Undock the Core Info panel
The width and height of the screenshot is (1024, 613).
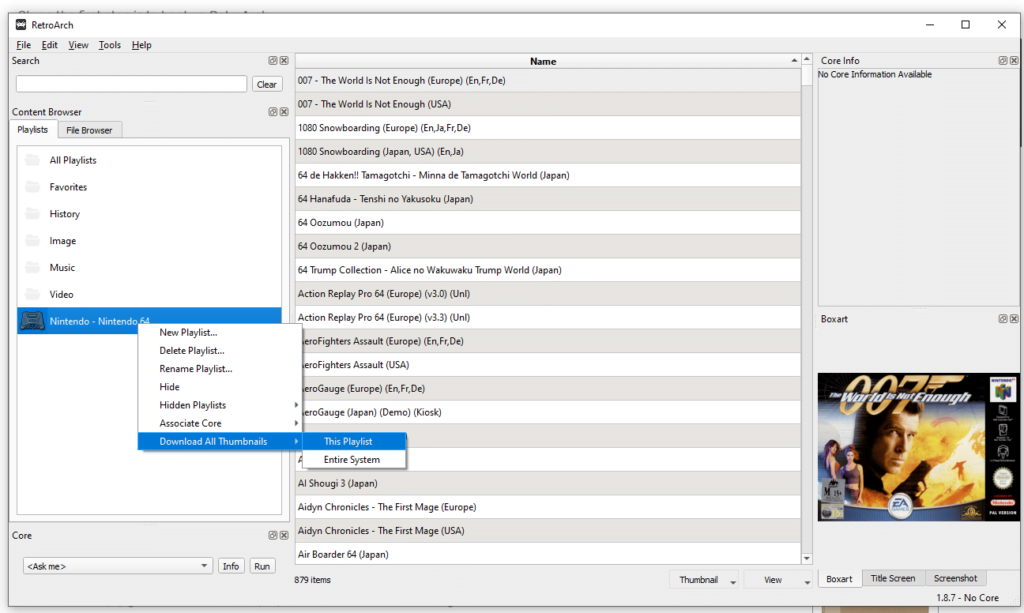point(1002,61)
